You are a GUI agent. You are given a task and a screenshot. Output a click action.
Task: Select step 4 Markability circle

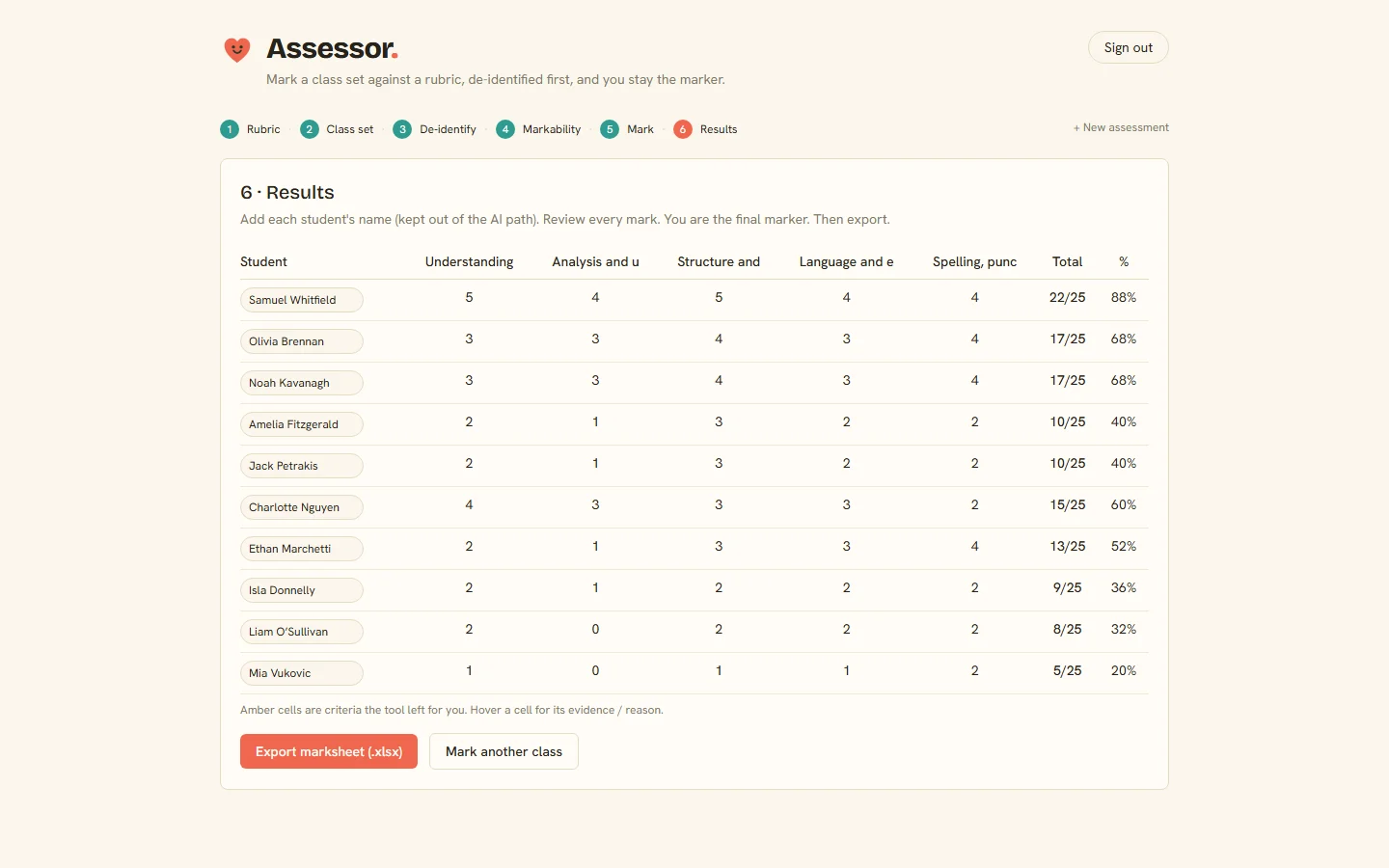[x=505, y=129]
